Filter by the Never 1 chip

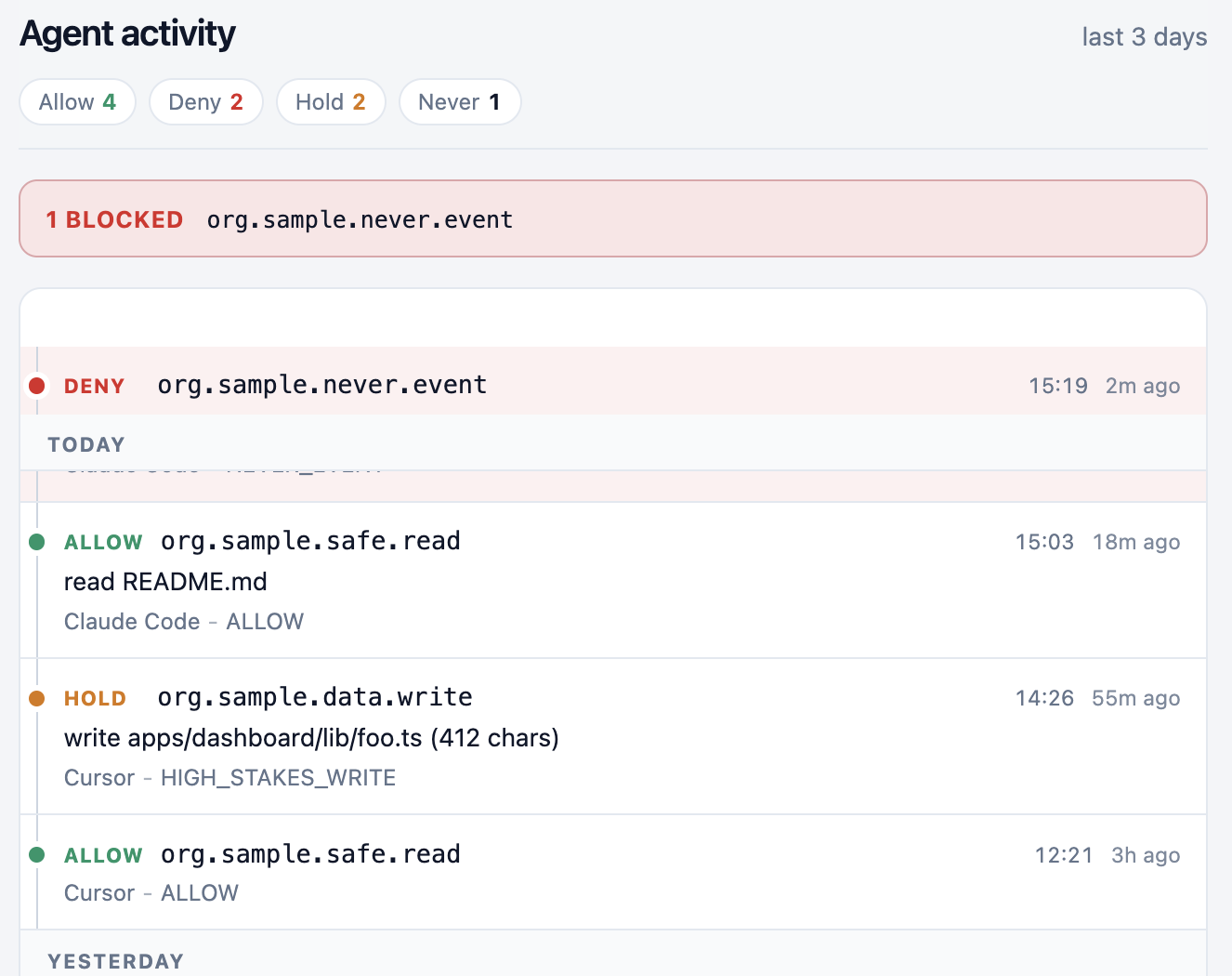point(460,102)
